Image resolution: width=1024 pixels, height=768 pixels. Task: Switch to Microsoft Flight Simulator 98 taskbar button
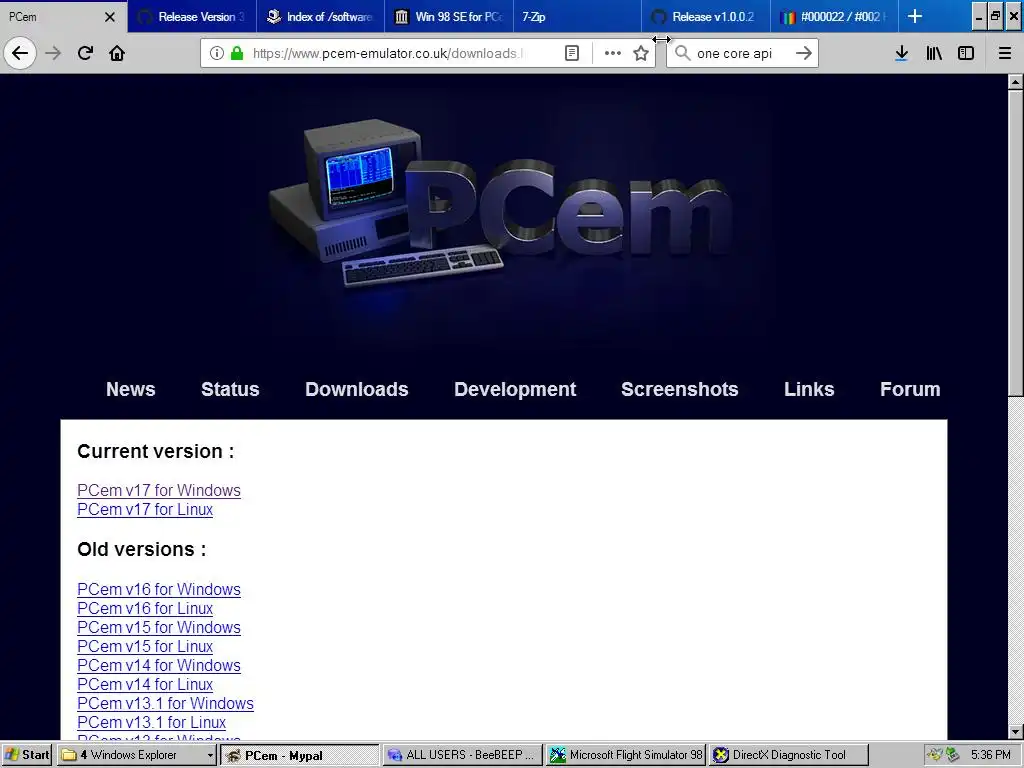click(x=626, y=755)
